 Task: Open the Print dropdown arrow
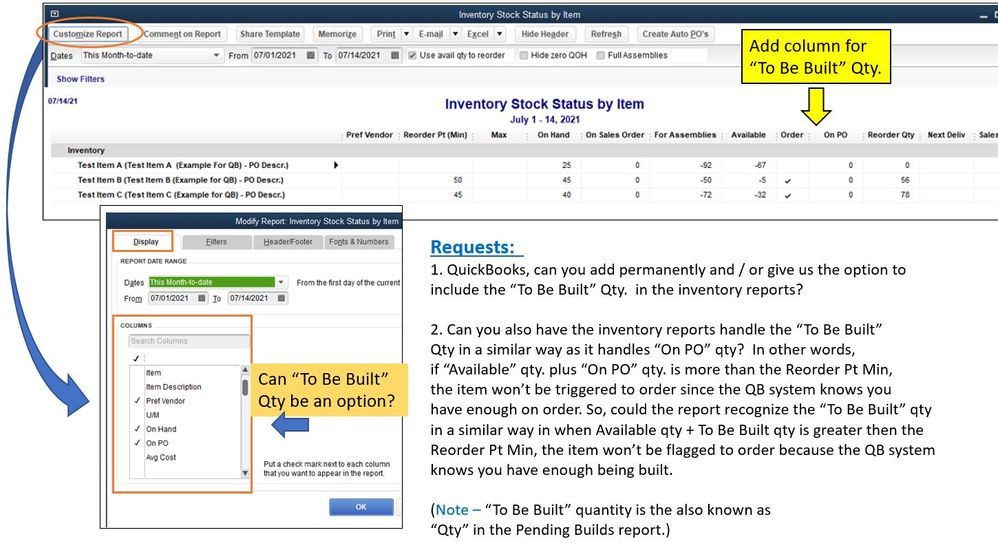[x=406, y=34]
